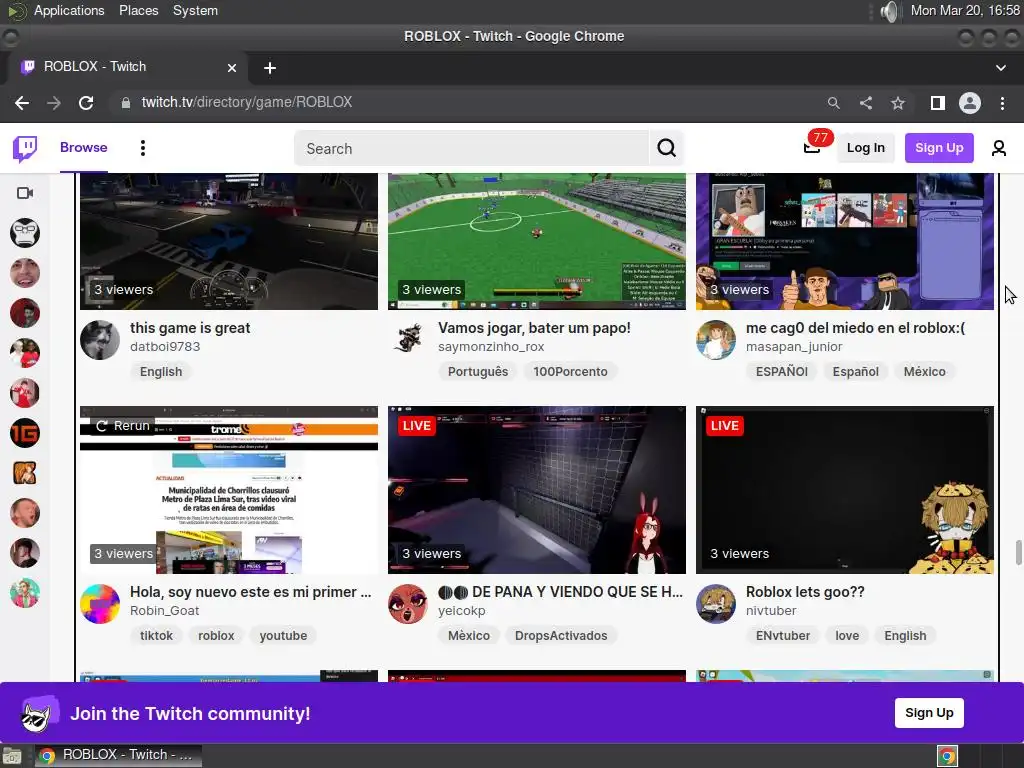Click the purple Sign Up button in header
The width and height of the screenshot is (1024, 768).
tap(938, 148)
